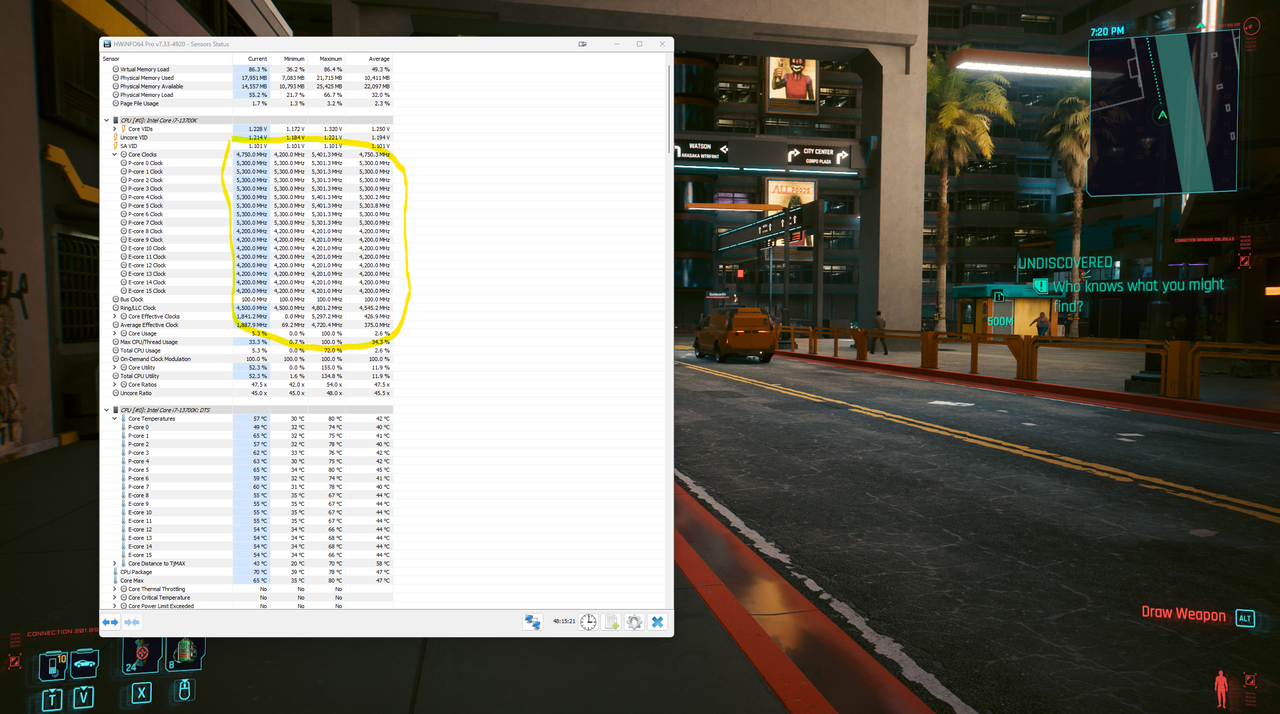Select the On-Demand Clock Modulation row

[247, 359]
